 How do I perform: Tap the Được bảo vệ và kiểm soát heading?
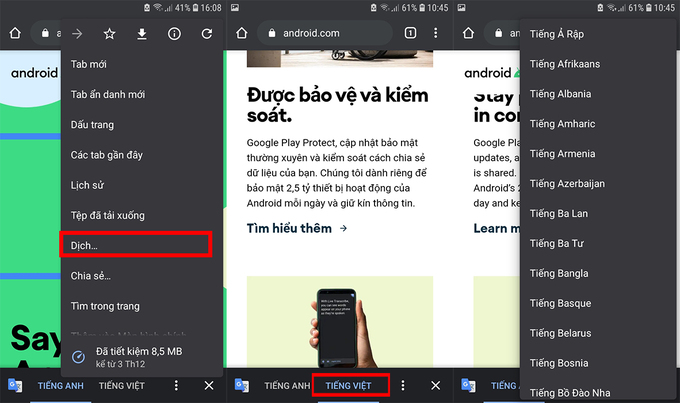tap(337, 105)
